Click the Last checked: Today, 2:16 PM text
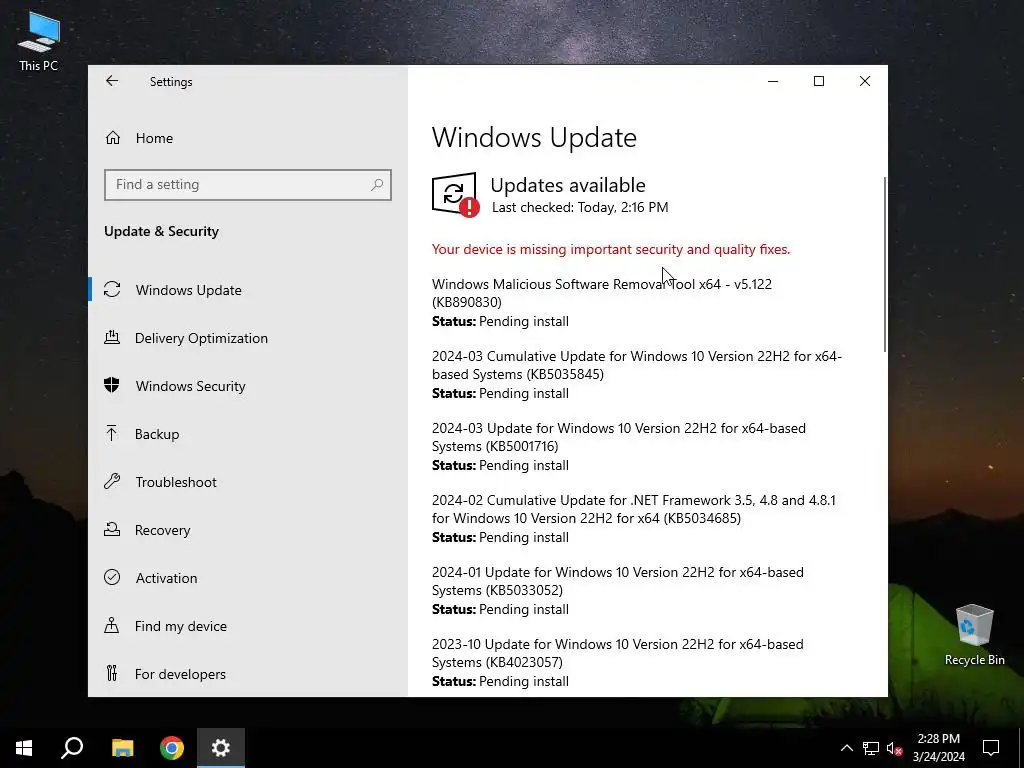Screen dimensions: 1024x768 click(580, 208)
